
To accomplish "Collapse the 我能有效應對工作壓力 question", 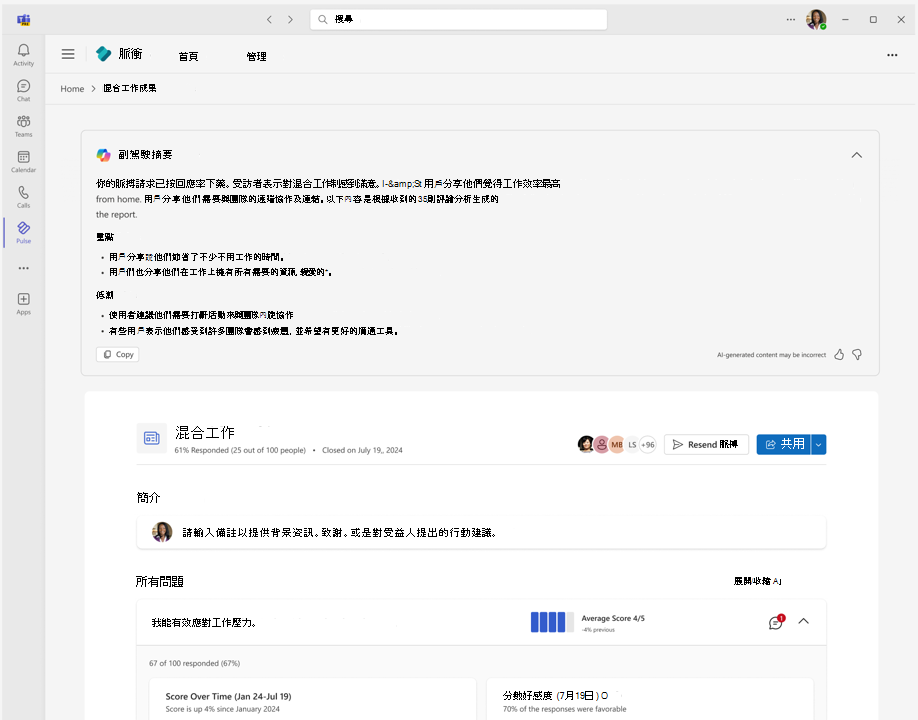I will 804,622.
